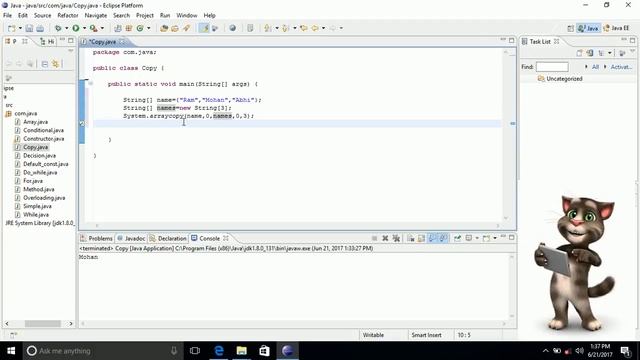The height and width of the screenshot is (360, 640).
Task: Click Remove Launch X icon in Console
Action: (385, 238)
